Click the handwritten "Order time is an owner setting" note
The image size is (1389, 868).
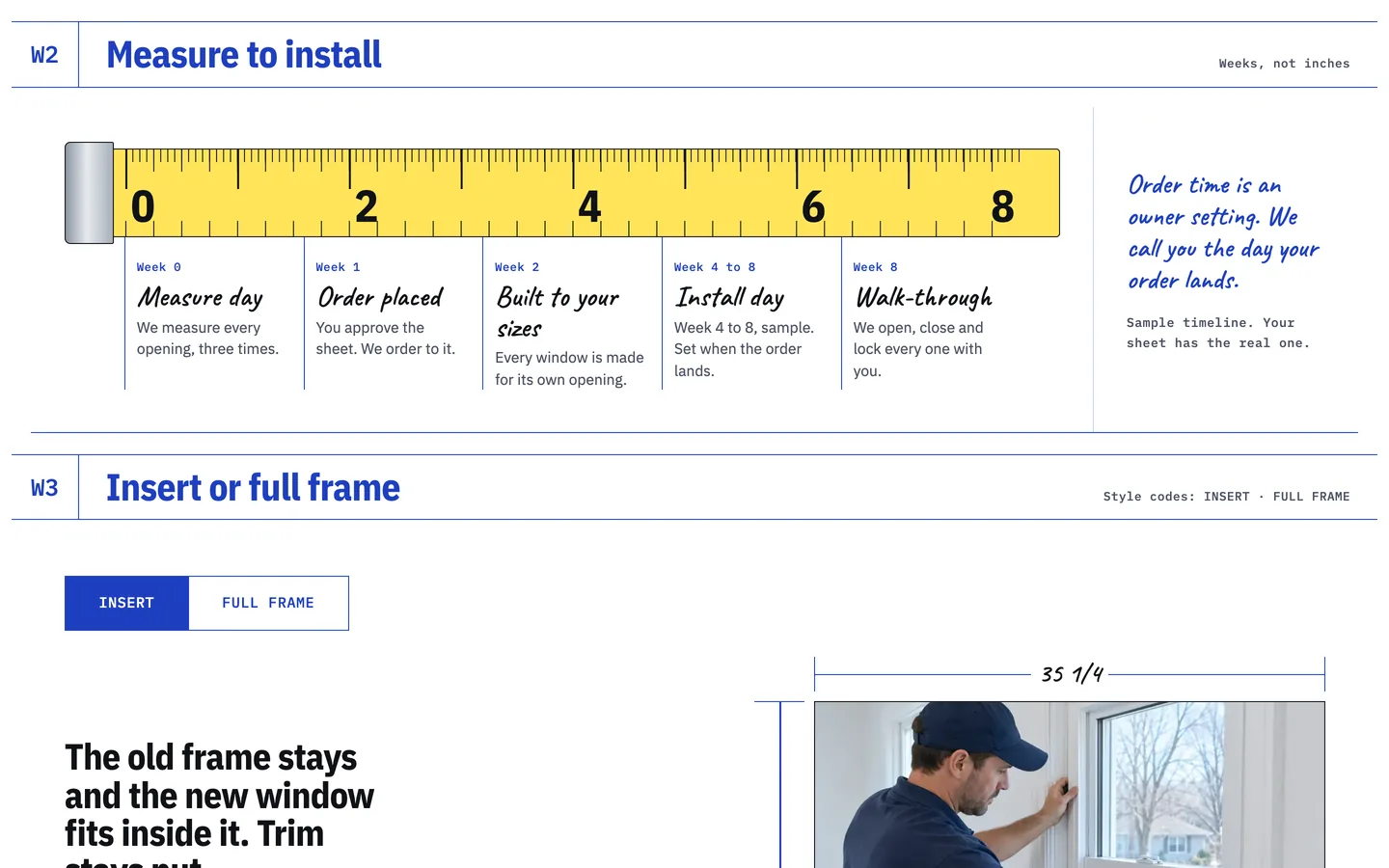(1223, 232)
